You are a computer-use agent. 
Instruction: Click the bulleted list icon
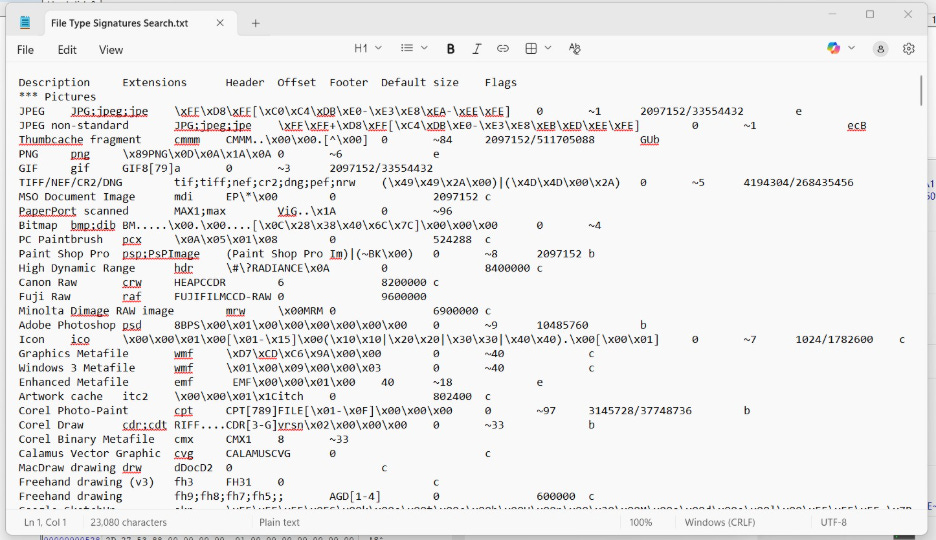click(x=407, y=48)
